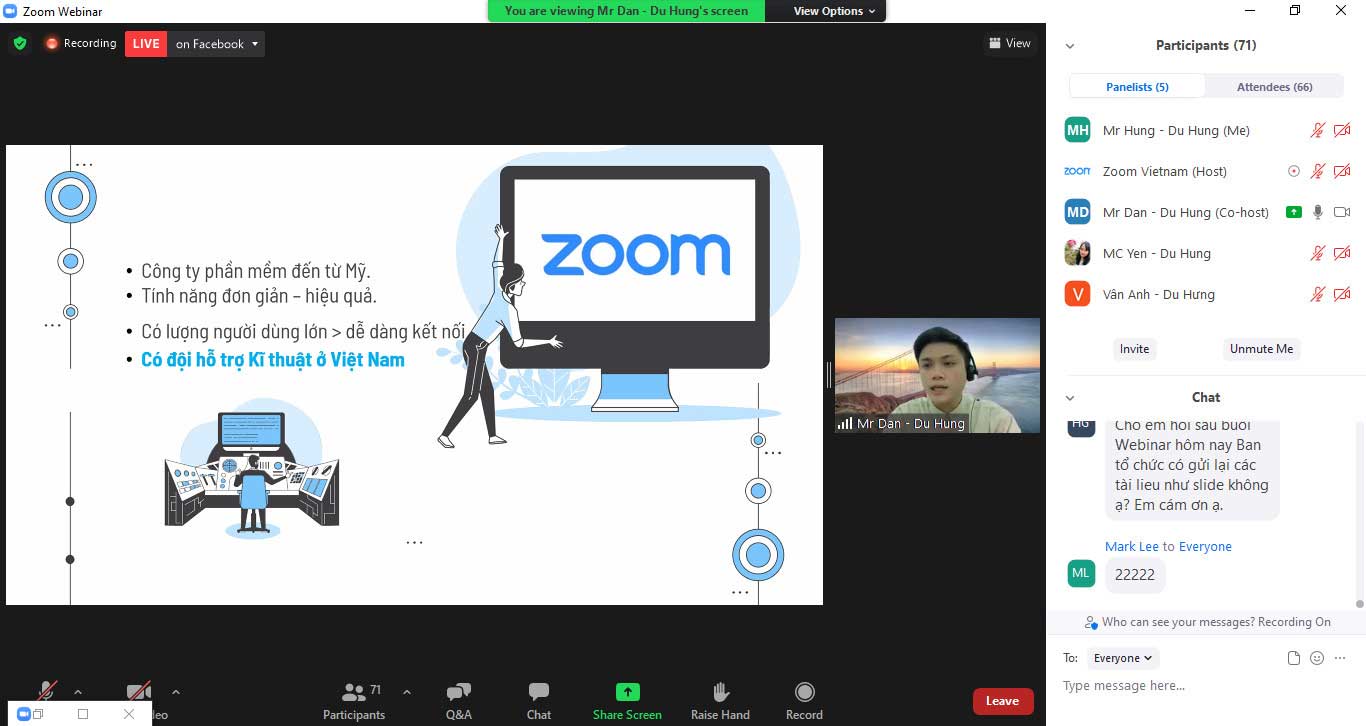
Task: Click the red LIVE on Facebook indicator
Action: point(145,43)
